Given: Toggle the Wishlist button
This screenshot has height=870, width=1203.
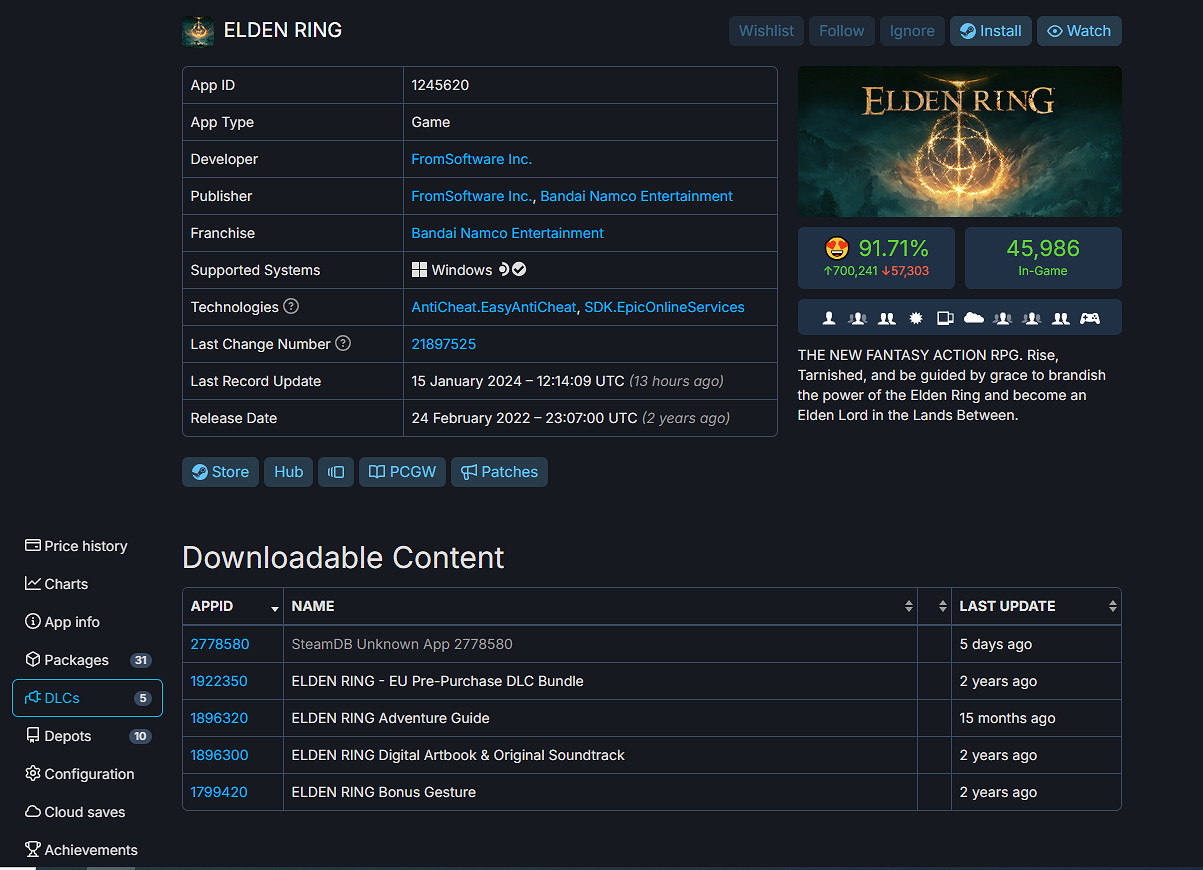Looking at the screenshot, I should (766, 31).
